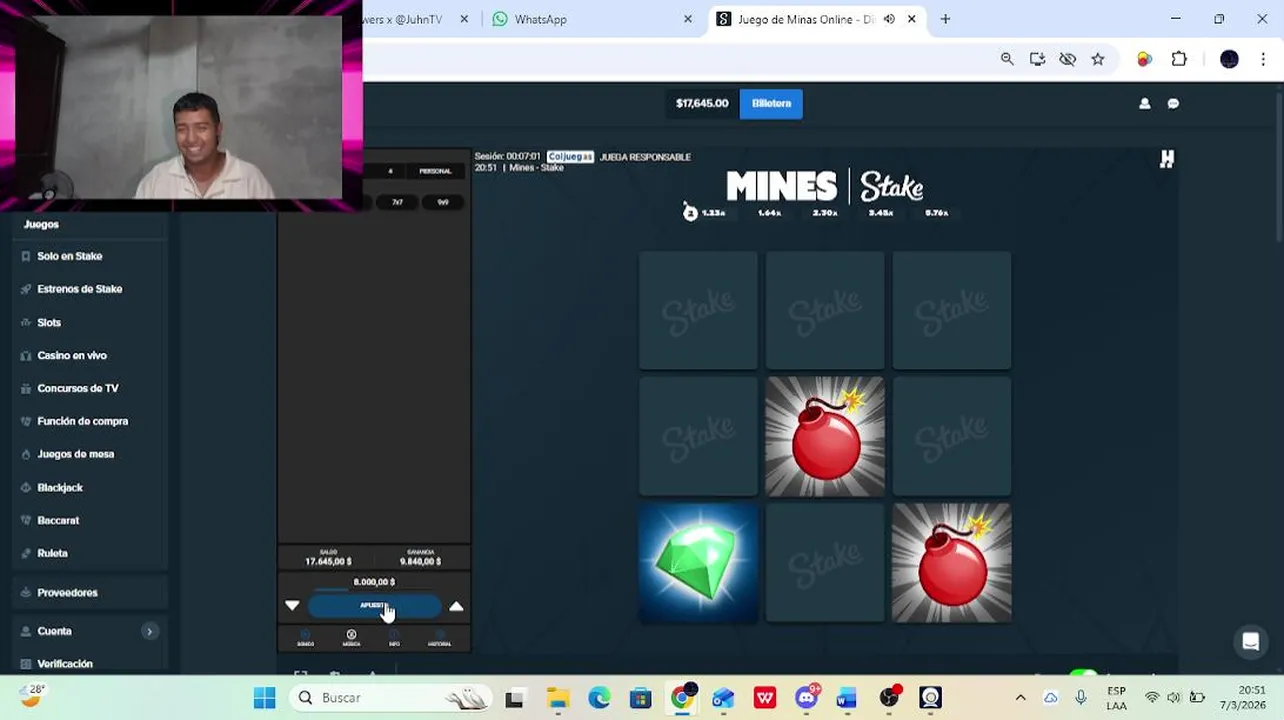The width and height of the screenshot is (1284, 720).
Task: Open Estrenos de Stake category
Action: (79, 289)
